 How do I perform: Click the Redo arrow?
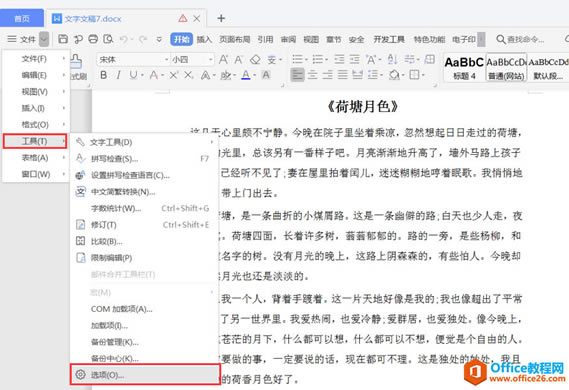point(143,39)
